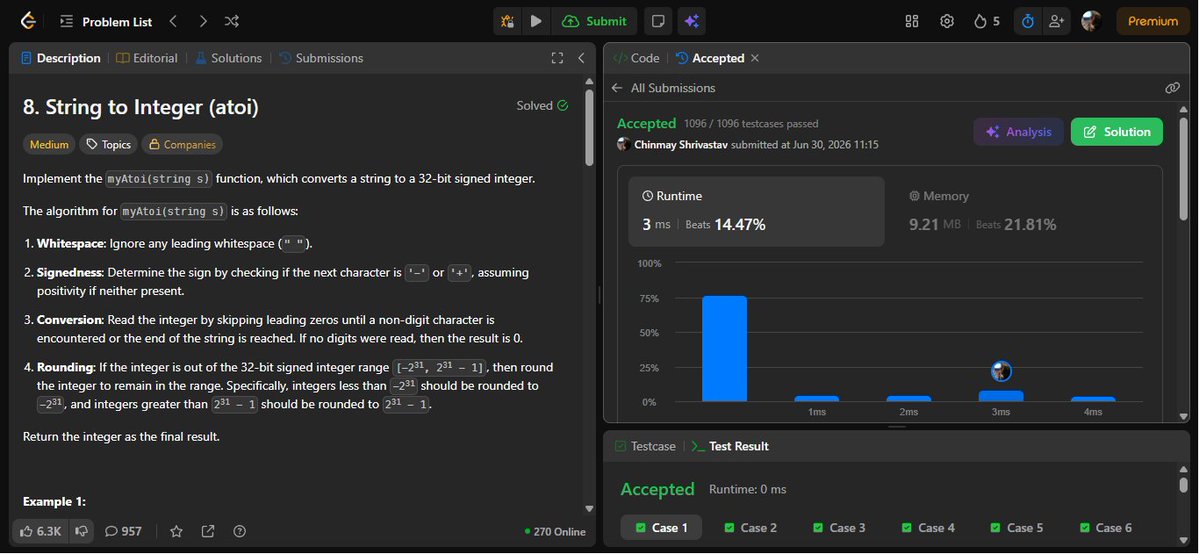Image resolution: width=1199 pixels, height=554 pixels.
Task: Select Case 3
Action: click(839, 527)
